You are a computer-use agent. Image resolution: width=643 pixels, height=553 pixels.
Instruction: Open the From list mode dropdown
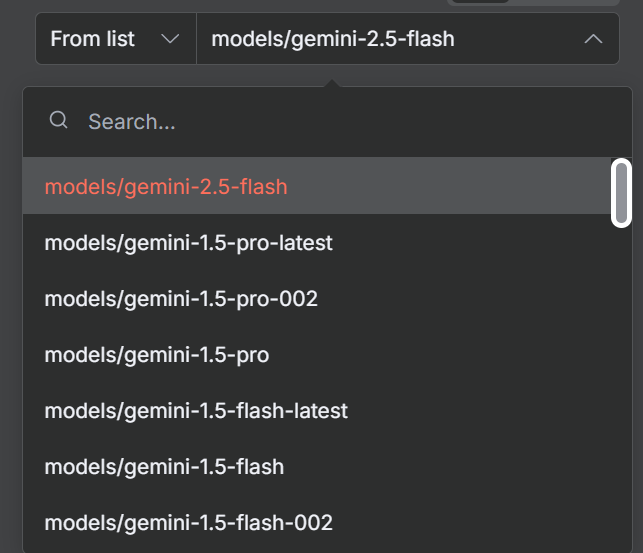[x=116, y=39]
